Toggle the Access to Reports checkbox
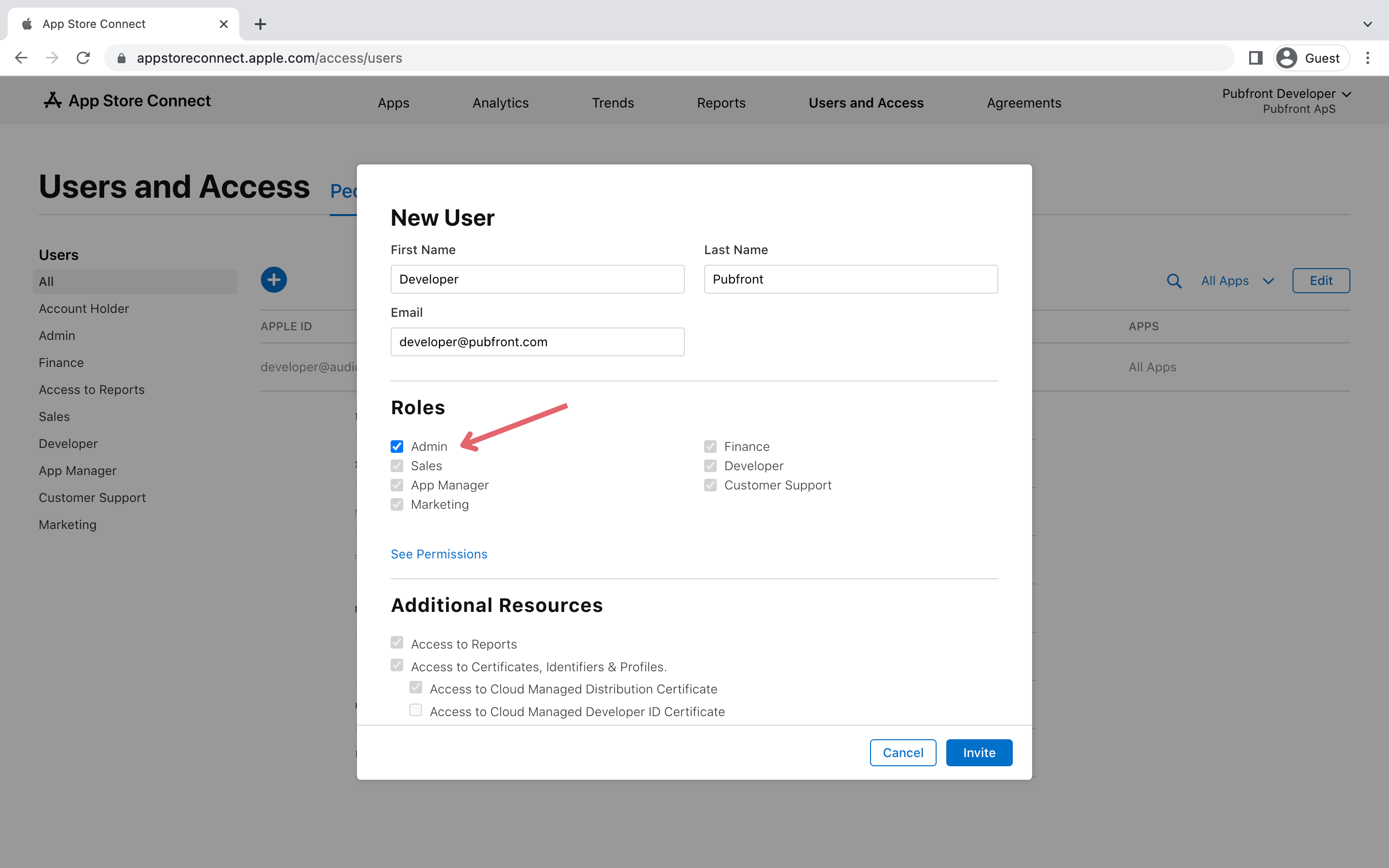 click(x=396, y=642)
